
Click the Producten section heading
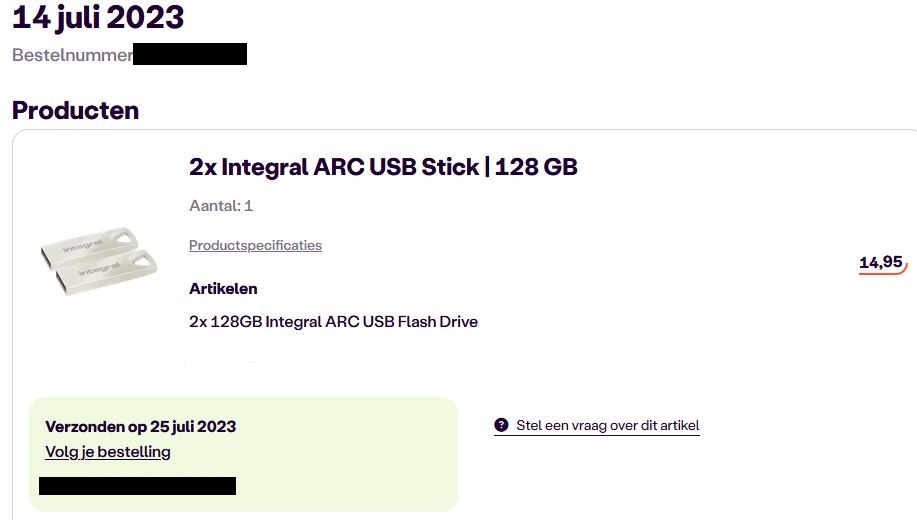(75, 110)
